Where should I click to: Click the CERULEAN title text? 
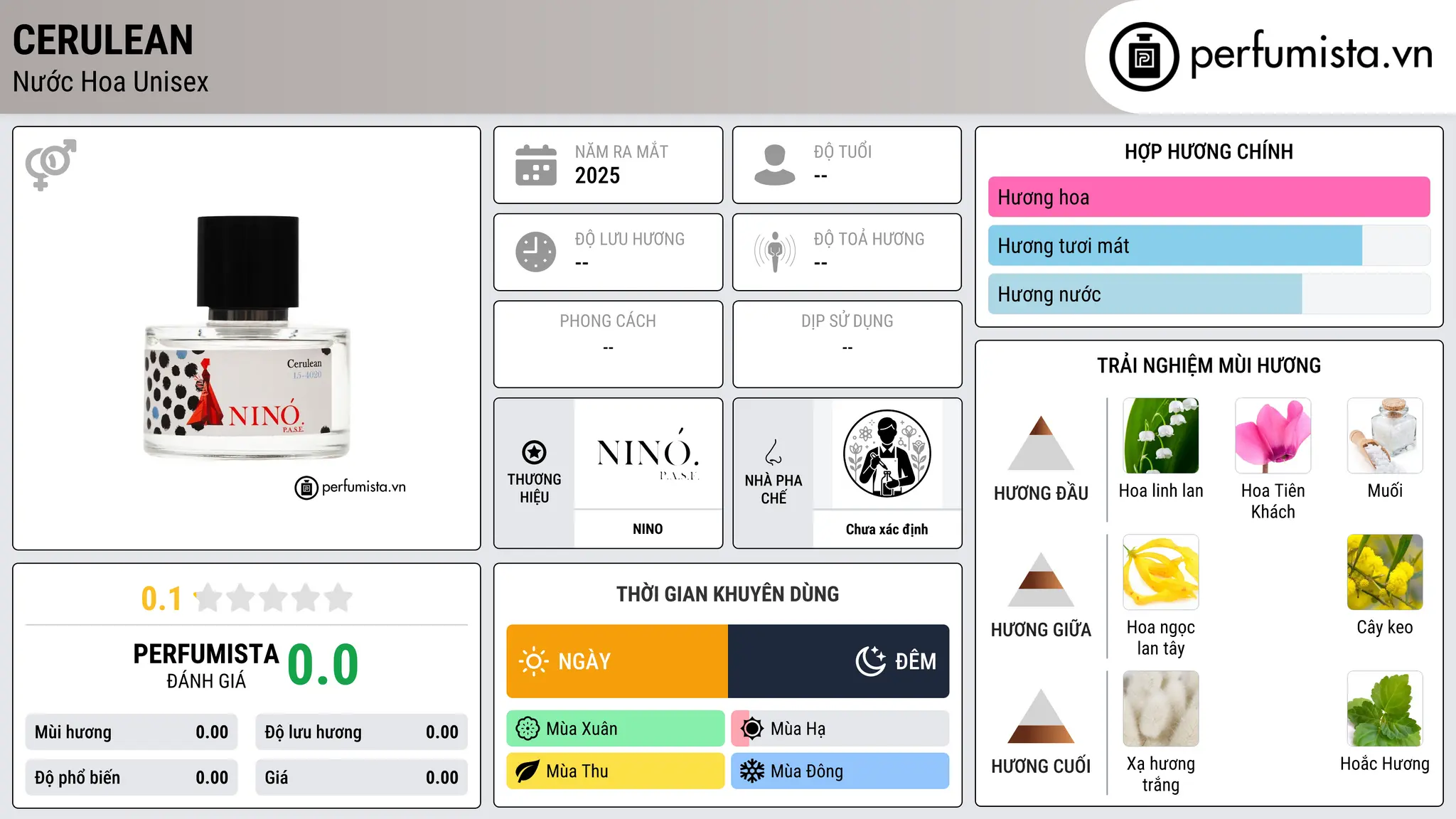103,40
